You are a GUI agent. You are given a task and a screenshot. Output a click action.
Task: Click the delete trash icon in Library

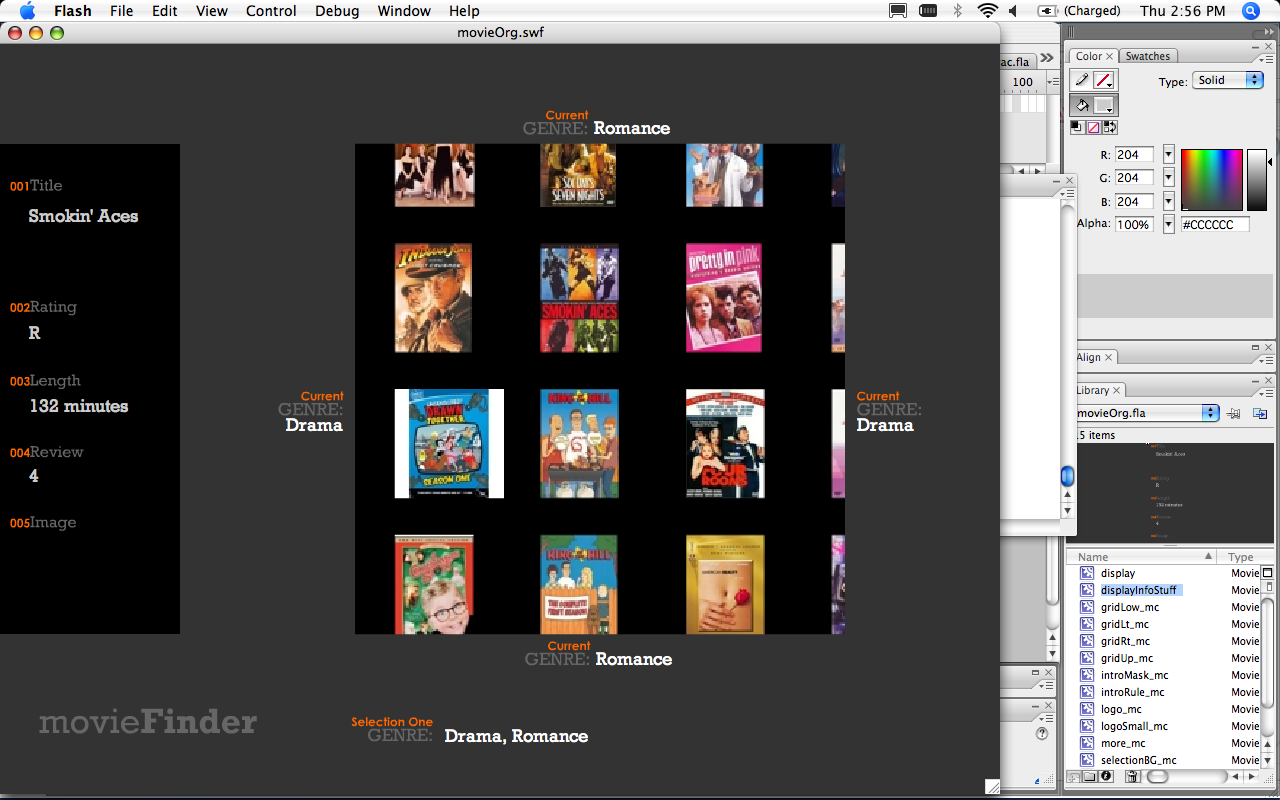(1132, 776)
